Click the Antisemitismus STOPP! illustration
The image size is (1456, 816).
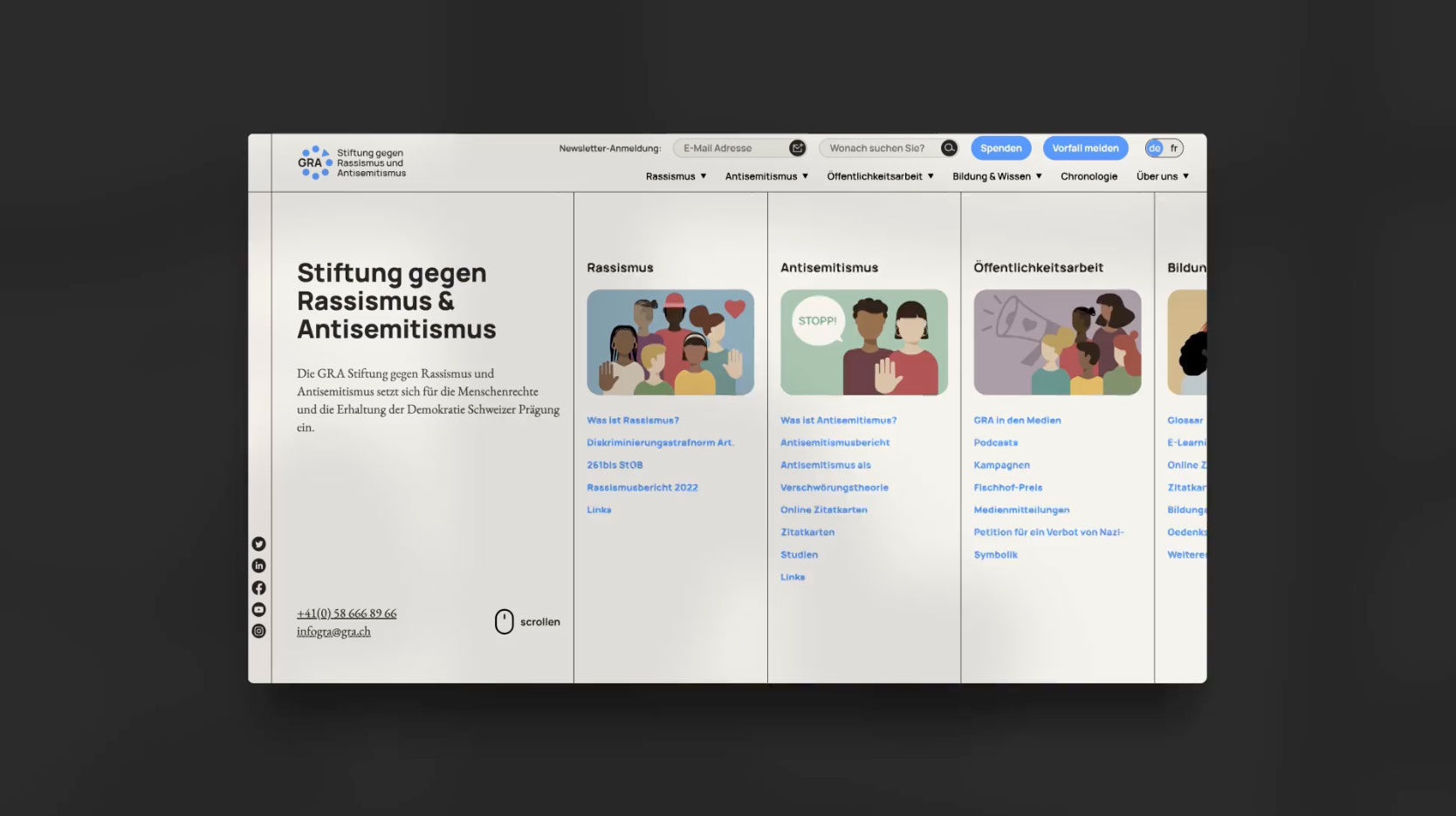point(863,342)
